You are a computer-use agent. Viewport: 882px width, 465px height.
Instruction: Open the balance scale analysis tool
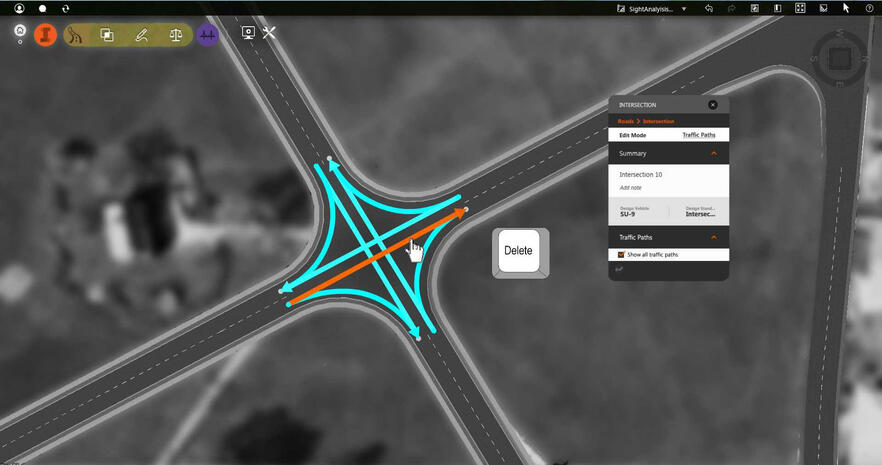(176, 34)
